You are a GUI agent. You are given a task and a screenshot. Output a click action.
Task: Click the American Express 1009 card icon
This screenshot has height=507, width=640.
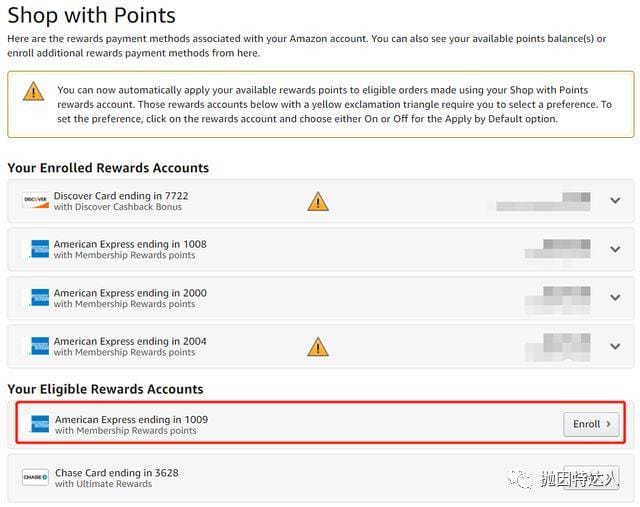point(39,424)
